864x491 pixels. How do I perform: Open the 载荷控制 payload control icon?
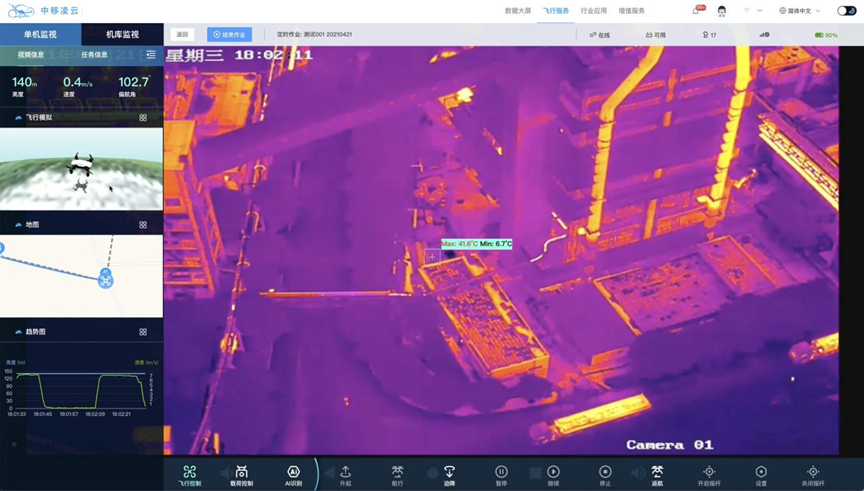pos(241,475)
